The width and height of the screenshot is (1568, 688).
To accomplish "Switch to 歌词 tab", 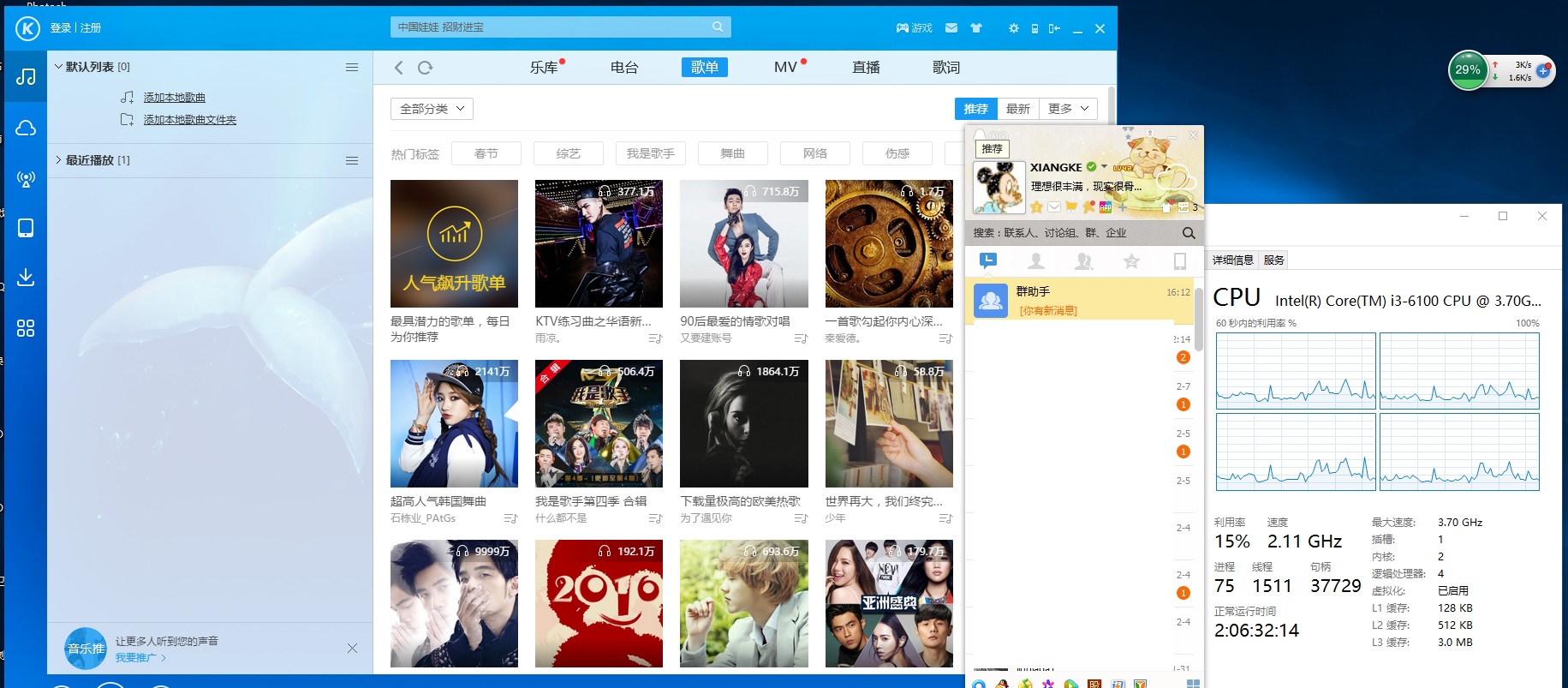I will point(946,68).
